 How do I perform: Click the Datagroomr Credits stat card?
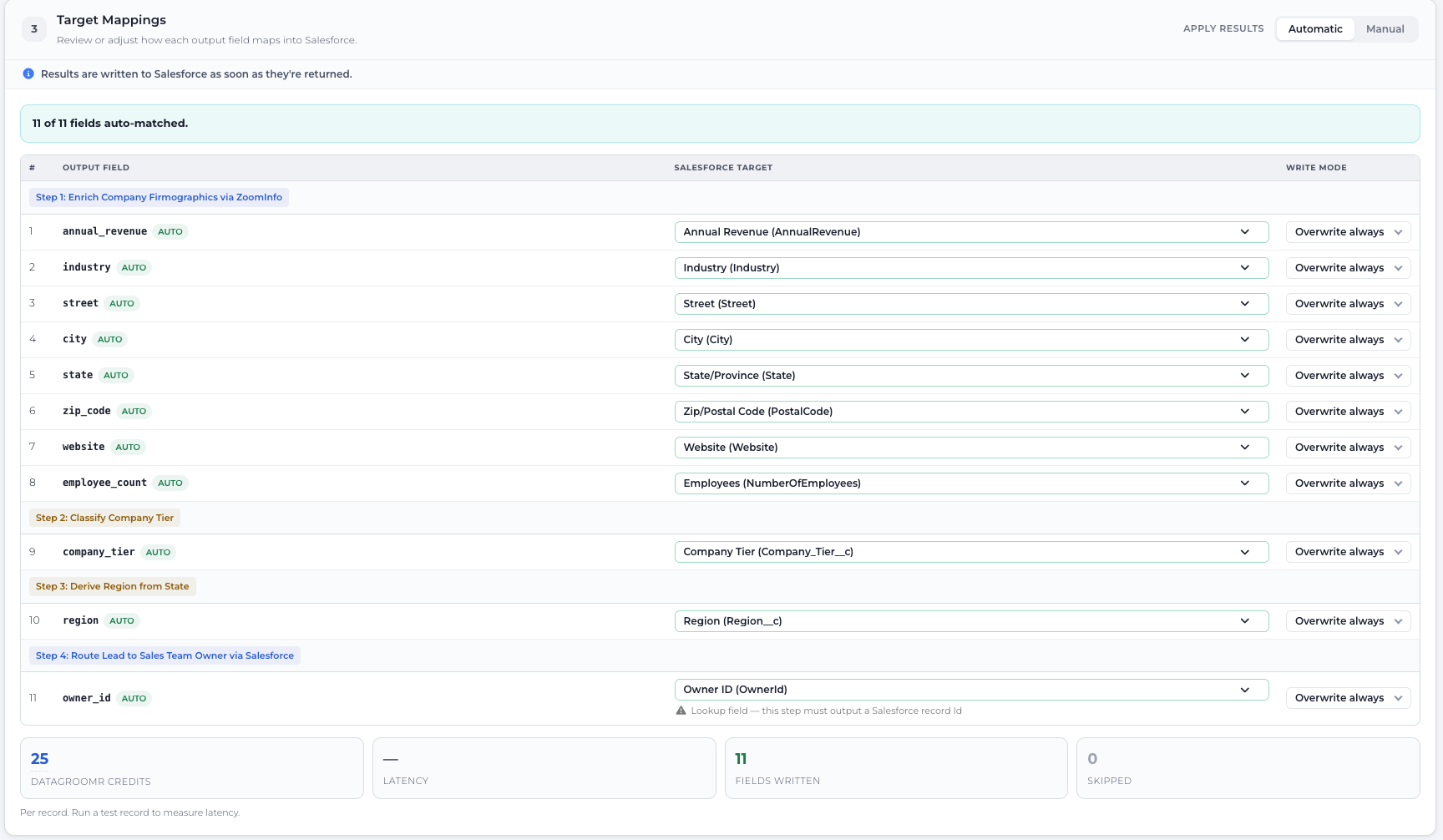192,768
